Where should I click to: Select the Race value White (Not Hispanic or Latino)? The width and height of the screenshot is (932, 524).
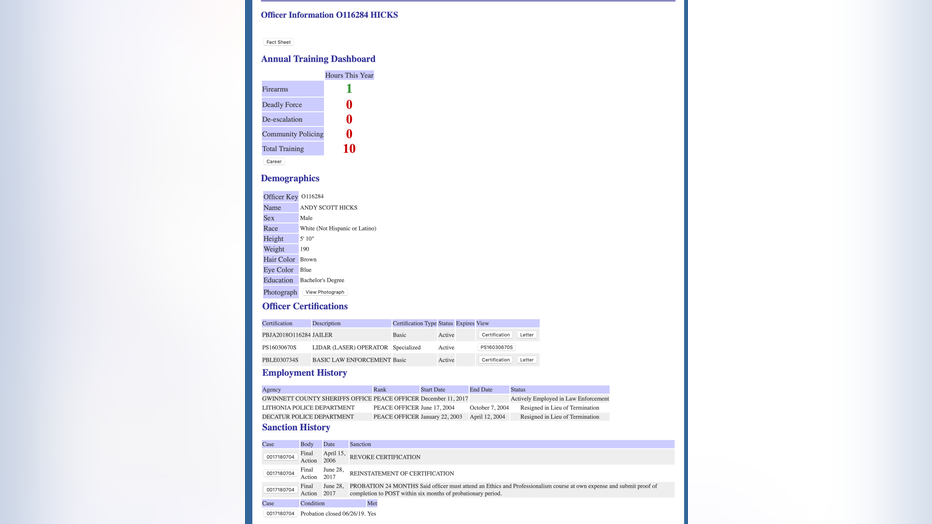[338, 228]
